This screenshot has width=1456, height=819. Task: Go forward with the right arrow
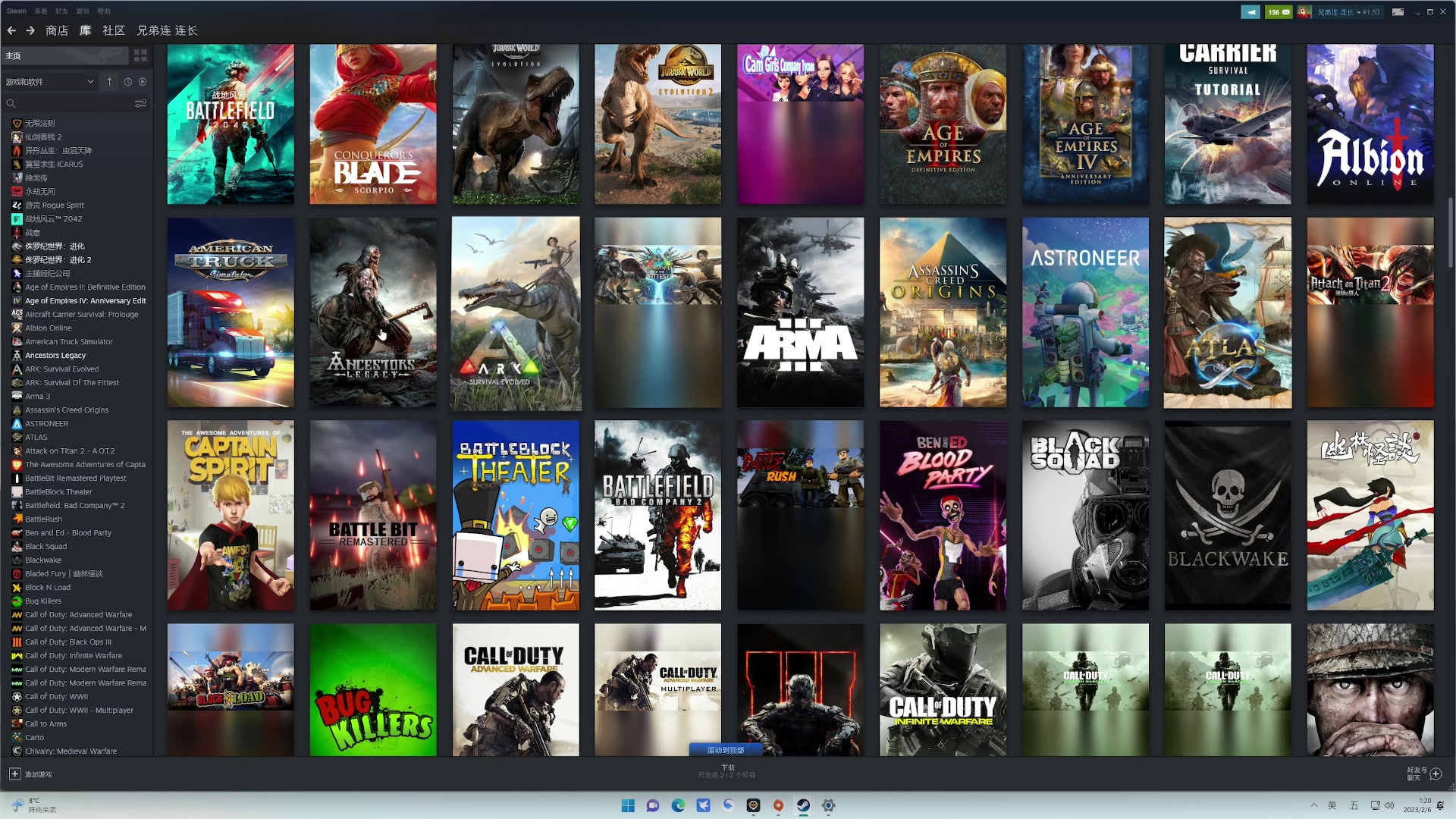30,30
